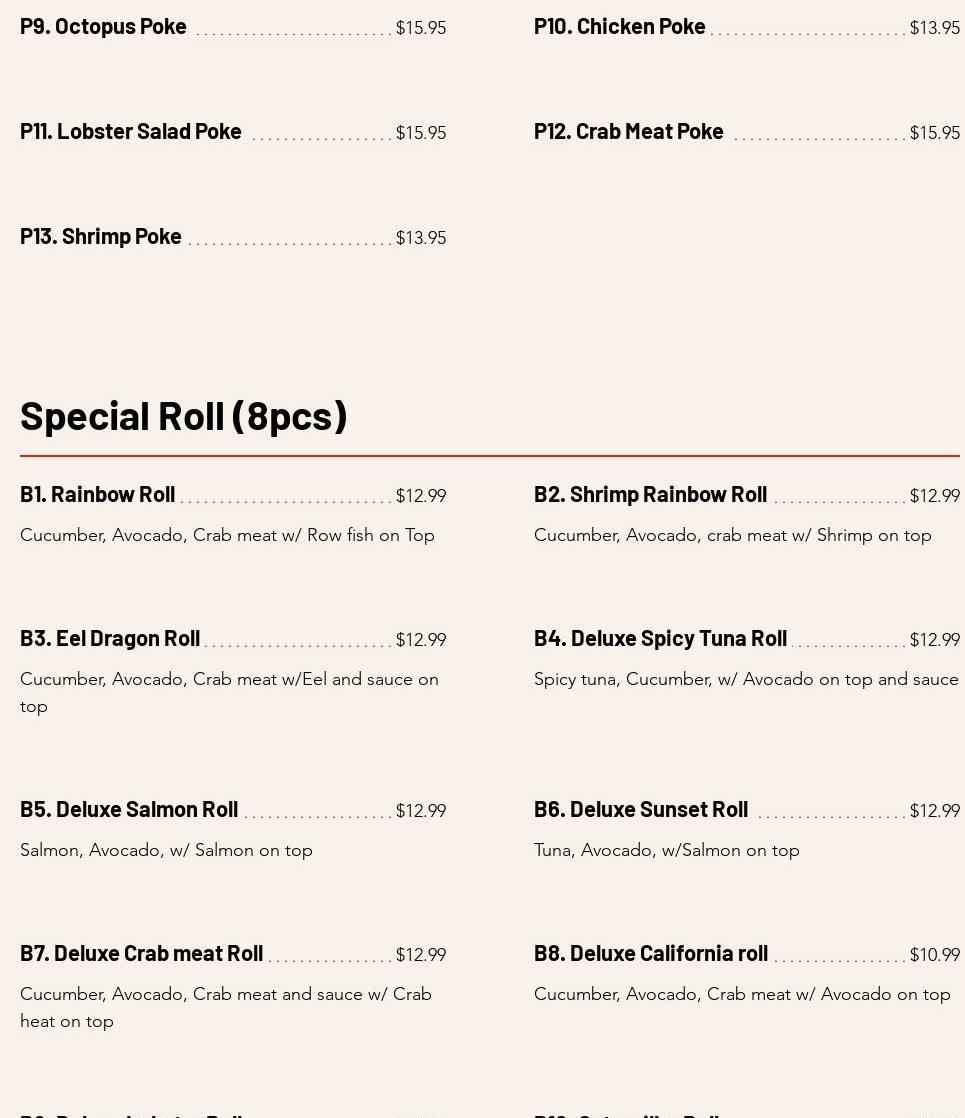Select B4. Deluxe Spicy Tuna Roll

tap(660, 638)
